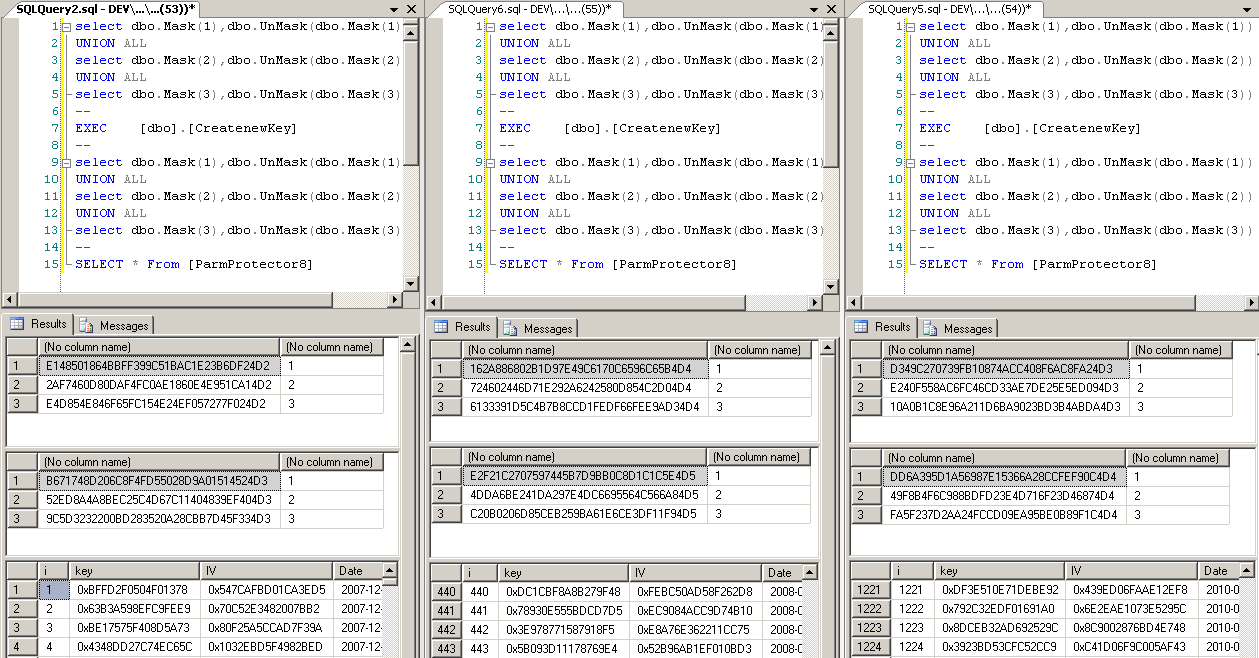Select cell DD6A395D1A56987E15366A28CCFEF90C4D4
This screenshot has width=1259, height=658.
pyautogui.click(x=1006, y=477)
